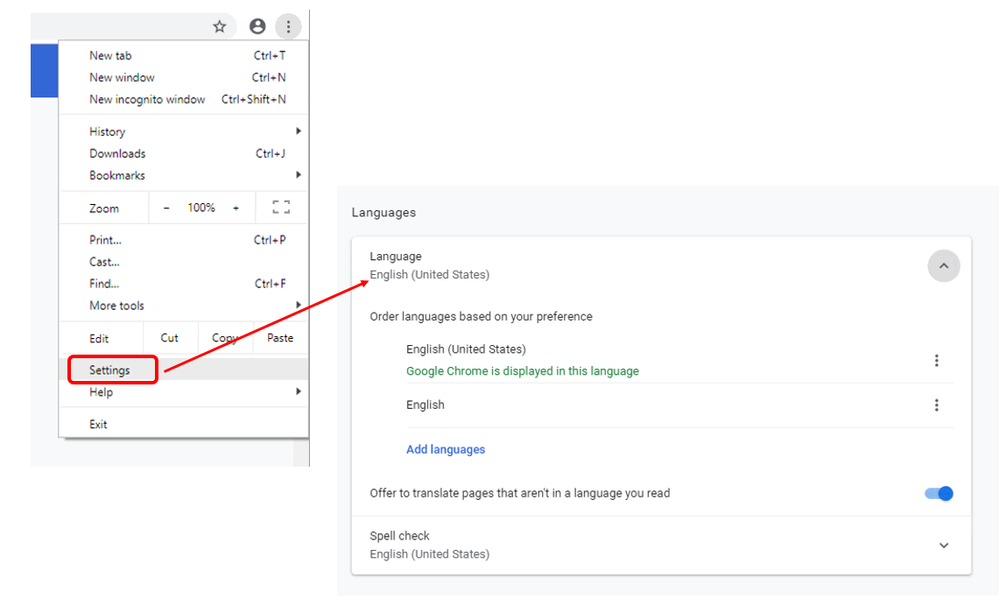Select Downloads menu entry
This screenshot has height=599, width=999.
click(x=117, y=154)
